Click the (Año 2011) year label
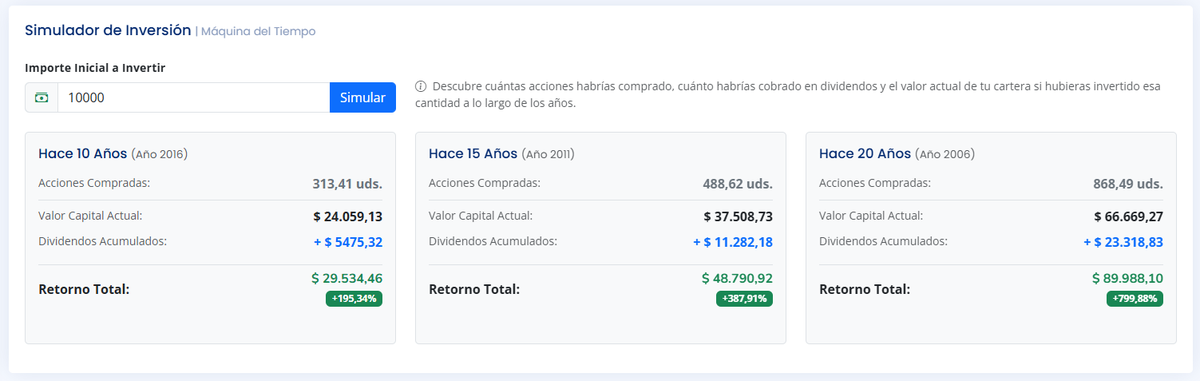The image size is (1200, 381). pos(549,155)
